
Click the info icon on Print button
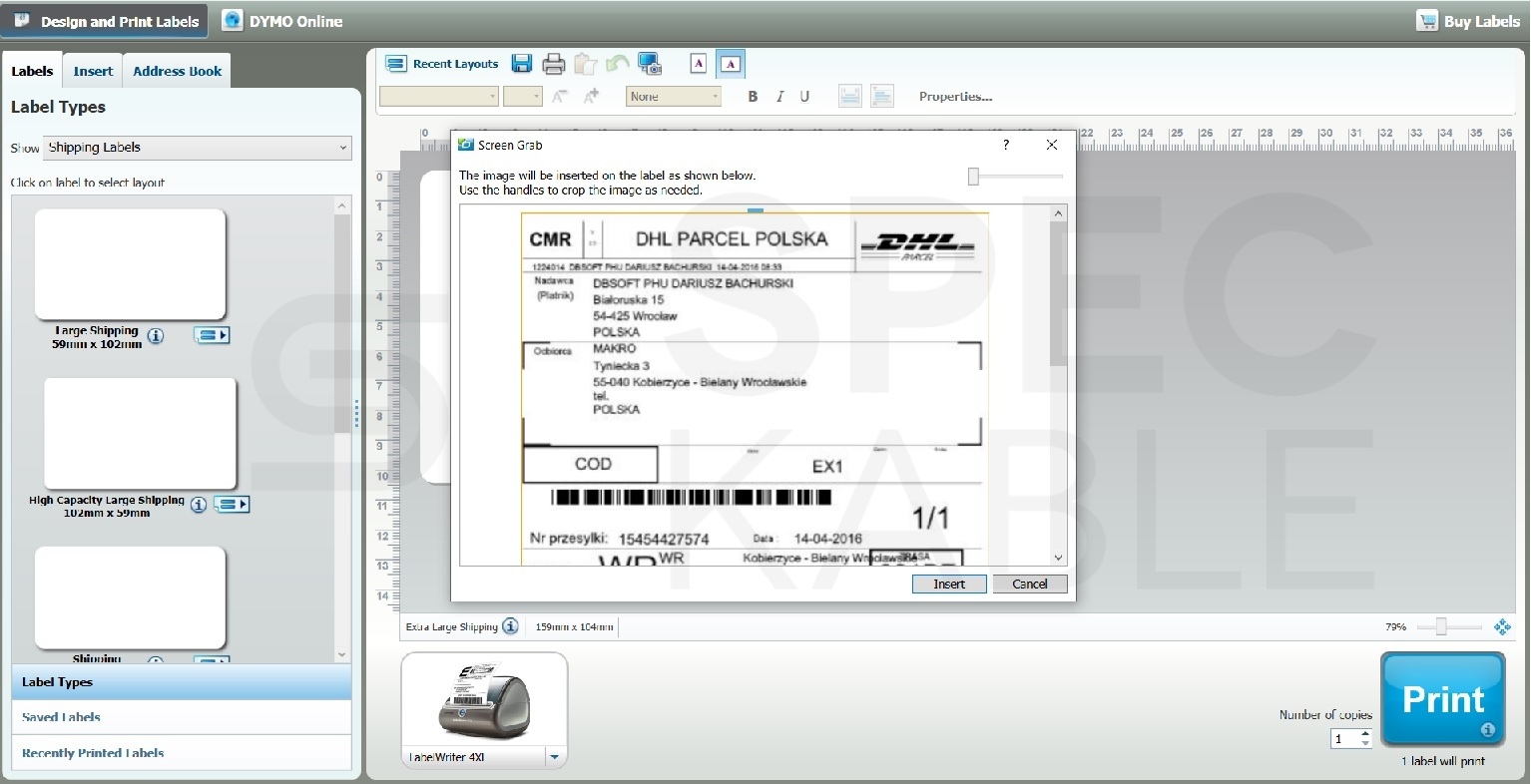point(1488,730)
